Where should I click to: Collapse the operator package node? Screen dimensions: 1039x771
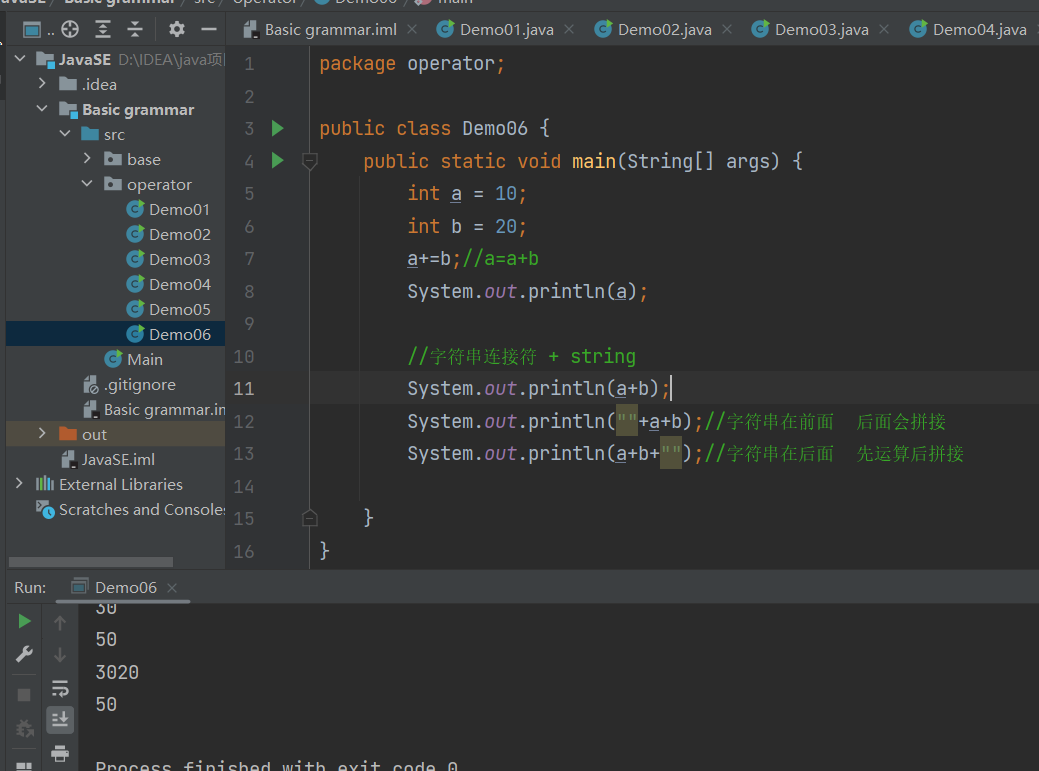click(x=88, y=184)
